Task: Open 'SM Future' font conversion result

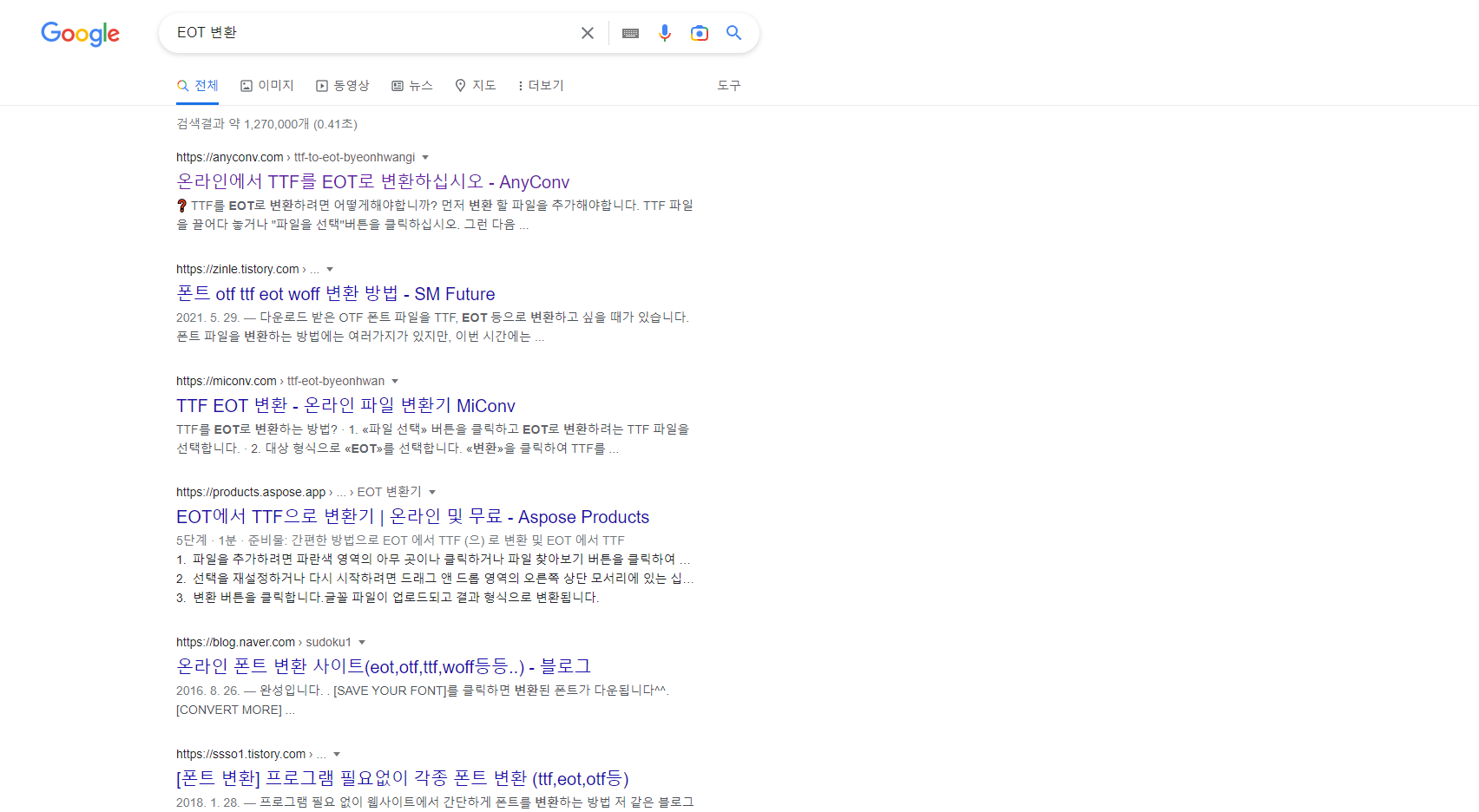Action: [x=336, y=294]
